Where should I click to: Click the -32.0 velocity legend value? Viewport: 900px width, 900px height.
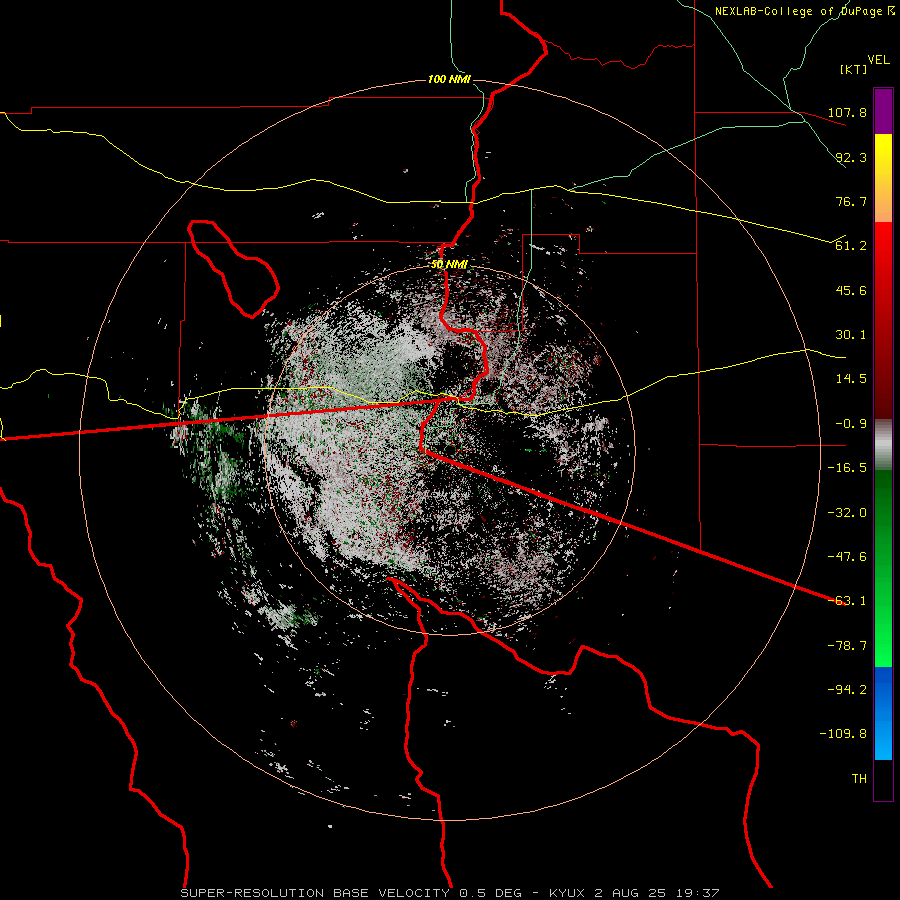847,513
